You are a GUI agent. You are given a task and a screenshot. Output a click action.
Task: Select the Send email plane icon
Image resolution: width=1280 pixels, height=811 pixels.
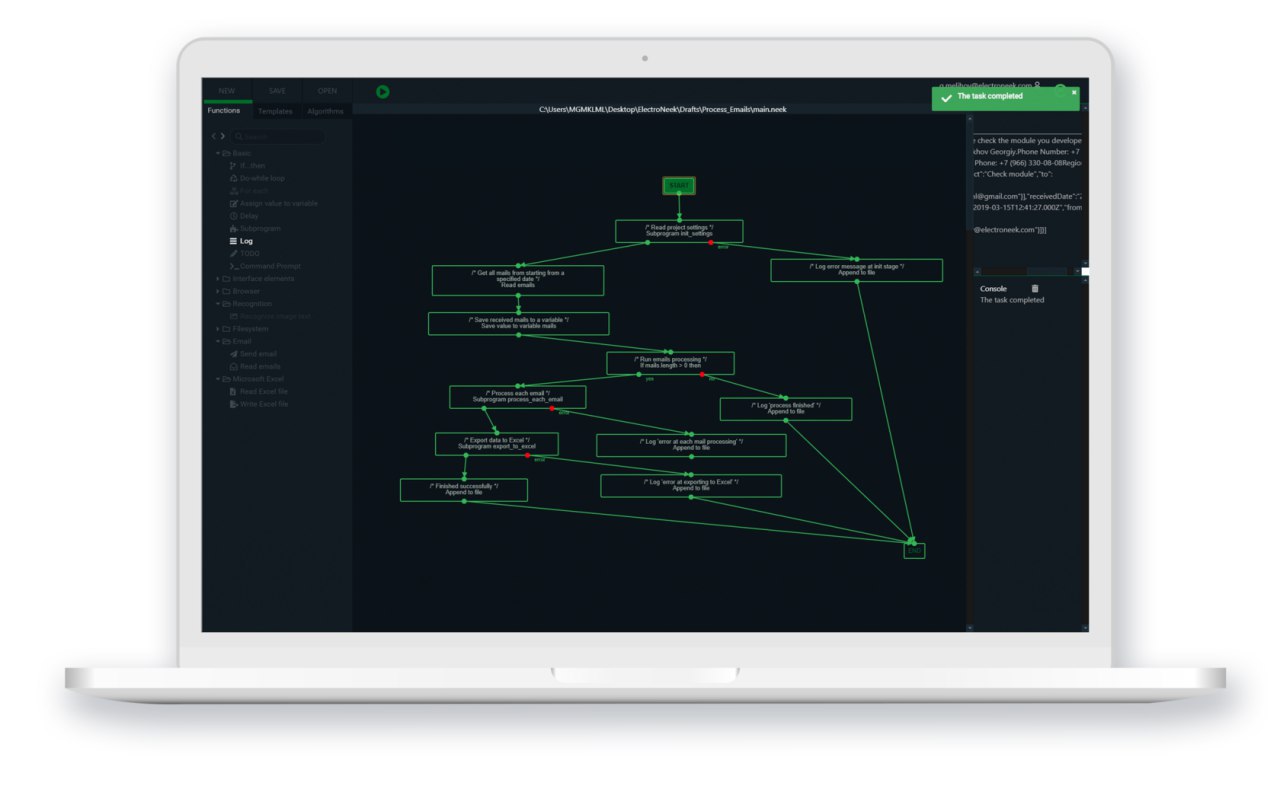(233, 354)
